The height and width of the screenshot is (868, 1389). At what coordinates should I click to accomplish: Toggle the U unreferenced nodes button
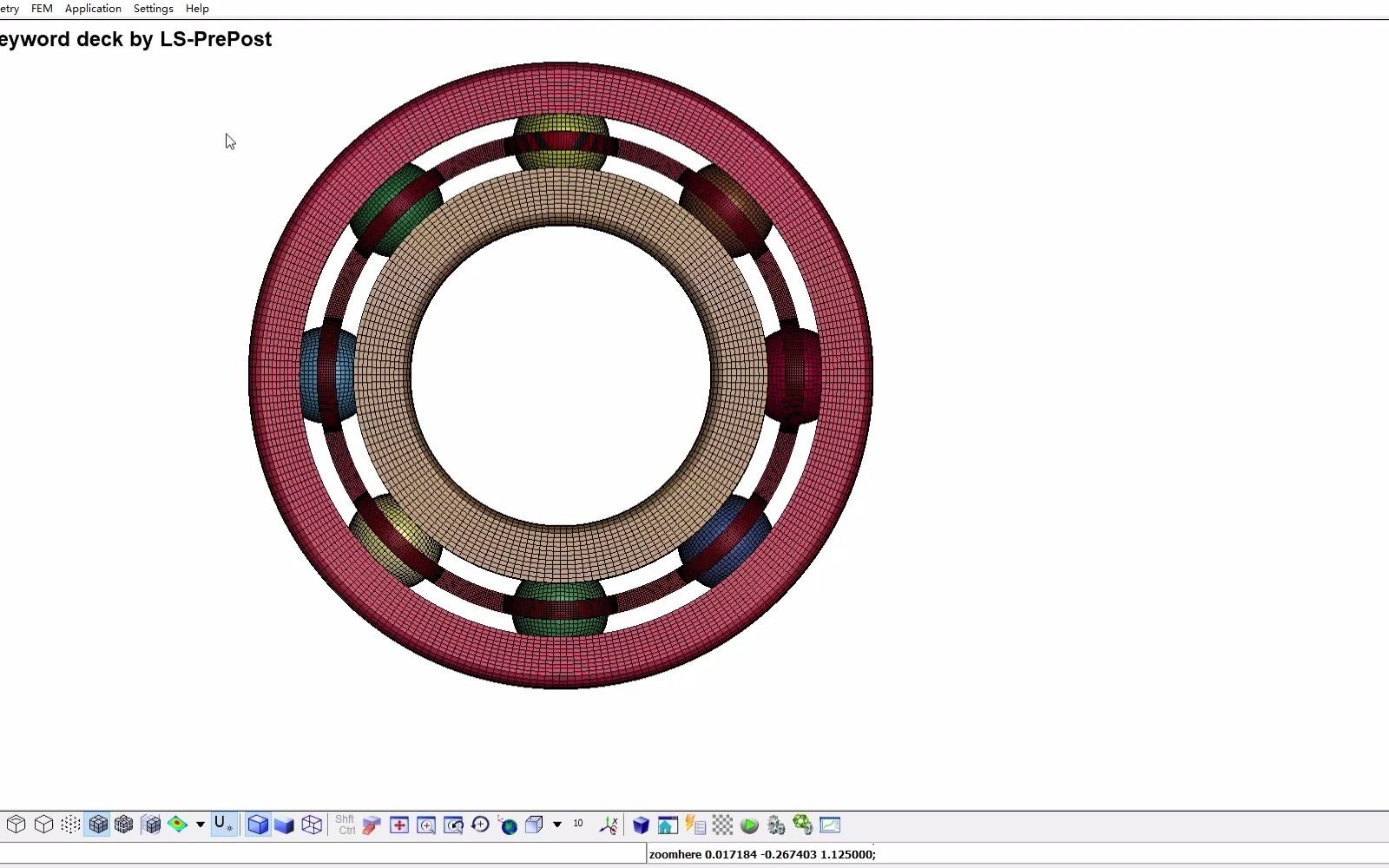(x=223, y=825)
